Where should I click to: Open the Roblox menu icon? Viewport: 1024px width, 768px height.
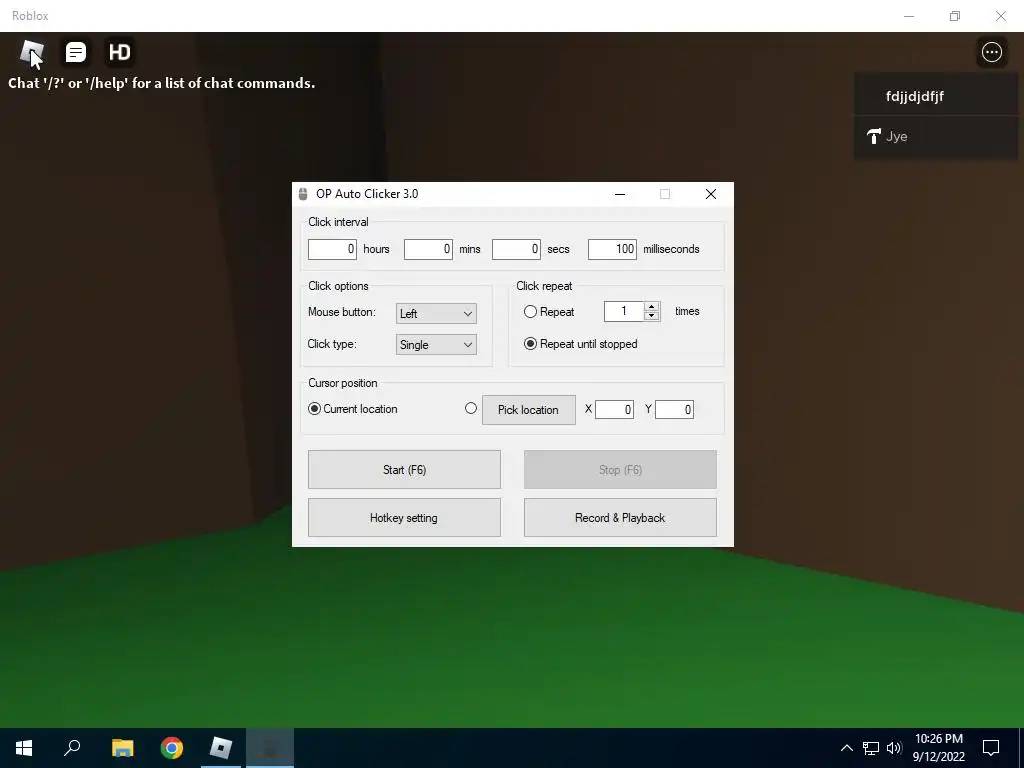click(x=31, y=52)
